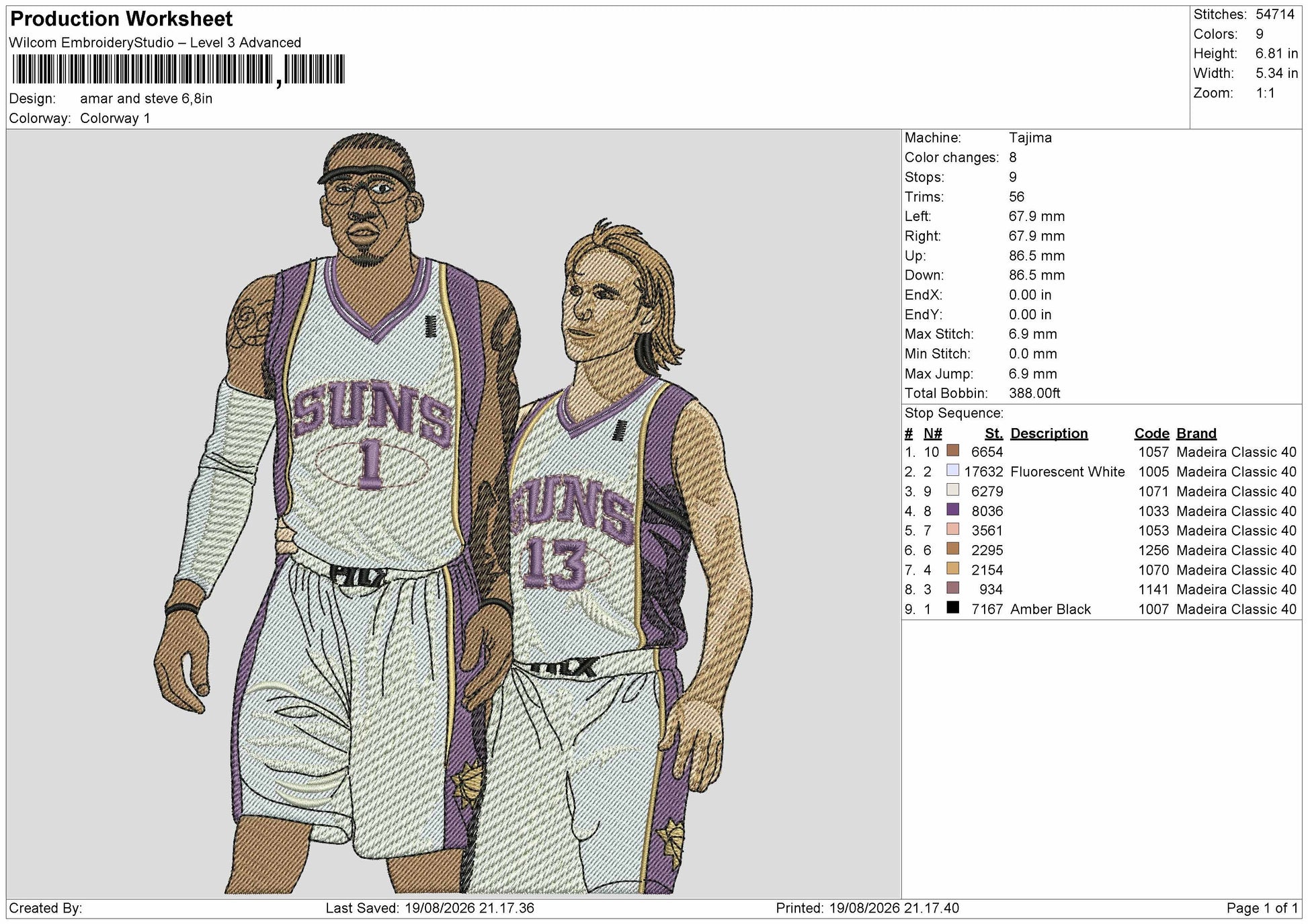Pick the pink swatch for stop 5
This screenshot has height=924, width=1308.
click(x=952, y=530)
